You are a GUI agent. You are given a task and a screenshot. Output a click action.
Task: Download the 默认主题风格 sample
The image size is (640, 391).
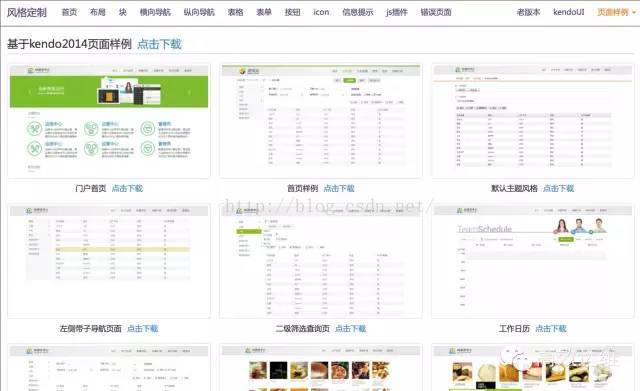click(558, 188)
